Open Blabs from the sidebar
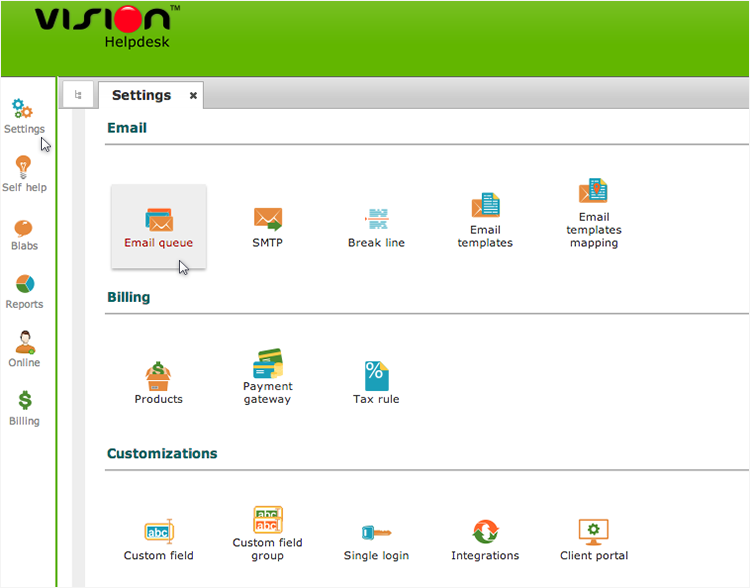Screen dimensions: 750x588 point(24,233)
